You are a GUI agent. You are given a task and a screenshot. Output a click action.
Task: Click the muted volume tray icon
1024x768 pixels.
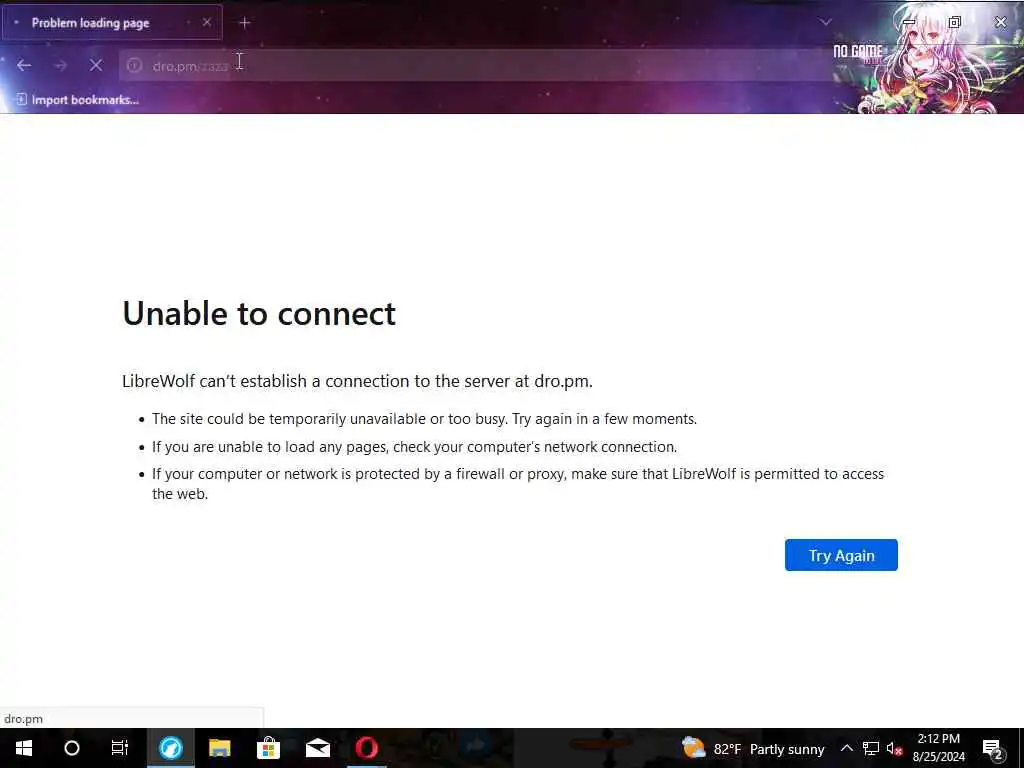[x=894, y=748]
